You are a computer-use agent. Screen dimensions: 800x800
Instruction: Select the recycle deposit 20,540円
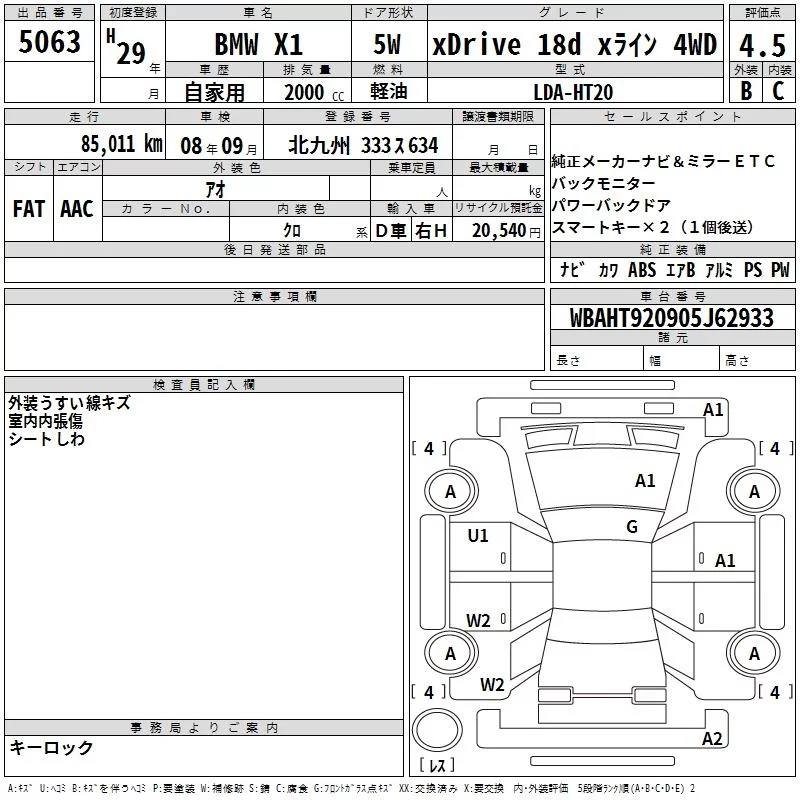pos(506,231)
